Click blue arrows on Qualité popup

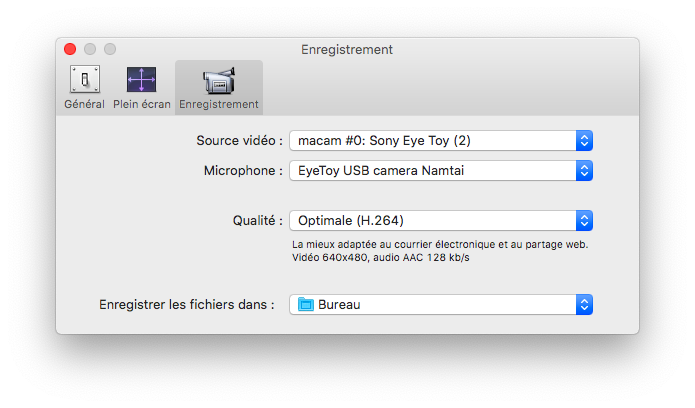coord(585,220)
